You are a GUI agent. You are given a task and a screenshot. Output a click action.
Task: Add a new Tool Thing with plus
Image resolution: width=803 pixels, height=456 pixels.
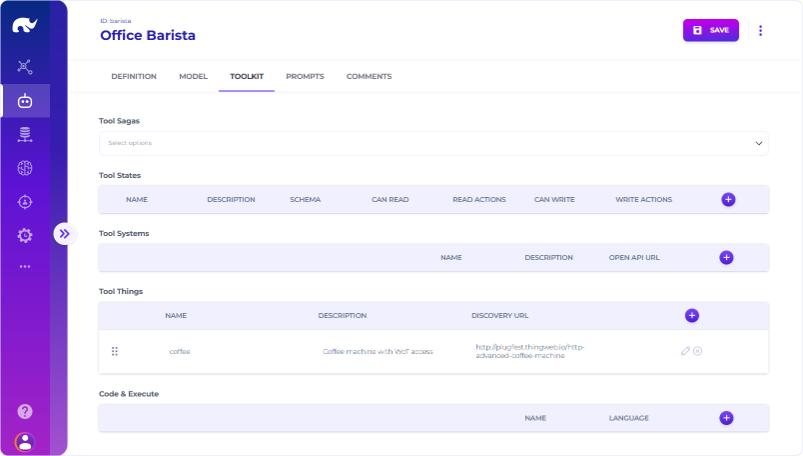[x=692, y=315]
